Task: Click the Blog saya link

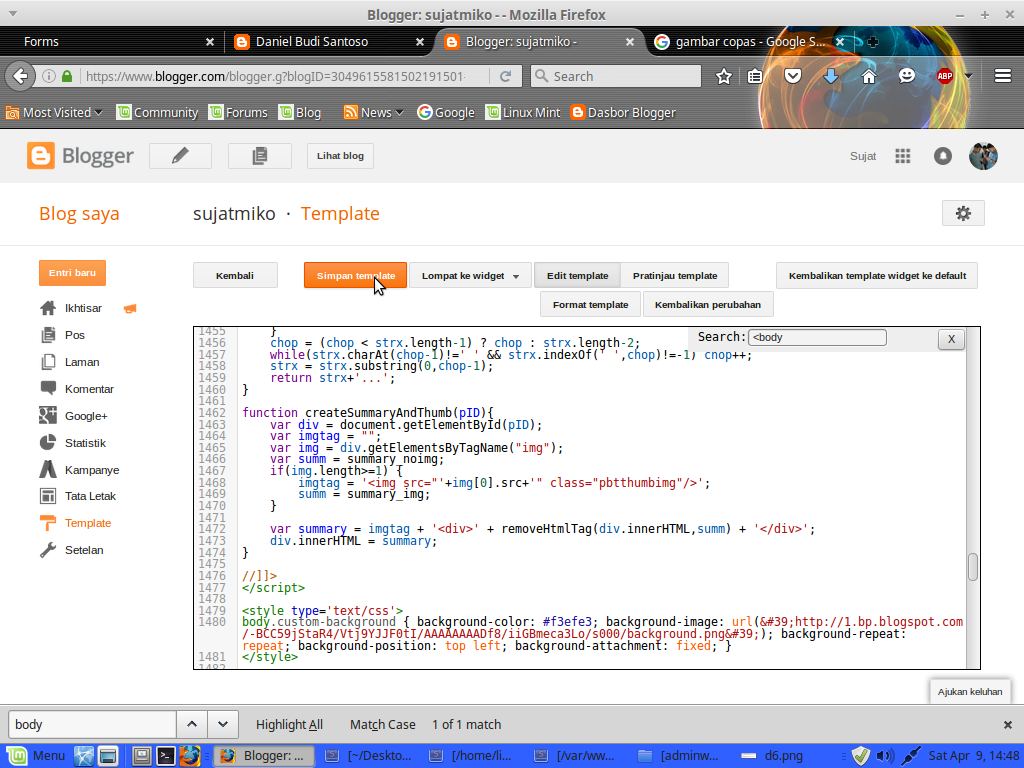Action: (79, 214)
